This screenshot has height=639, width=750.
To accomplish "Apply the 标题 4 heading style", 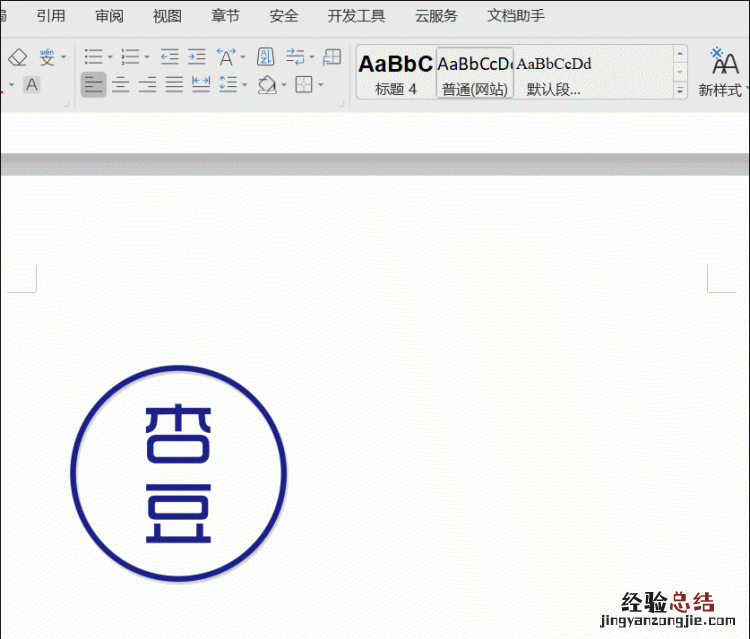I will tap(396, 72).
